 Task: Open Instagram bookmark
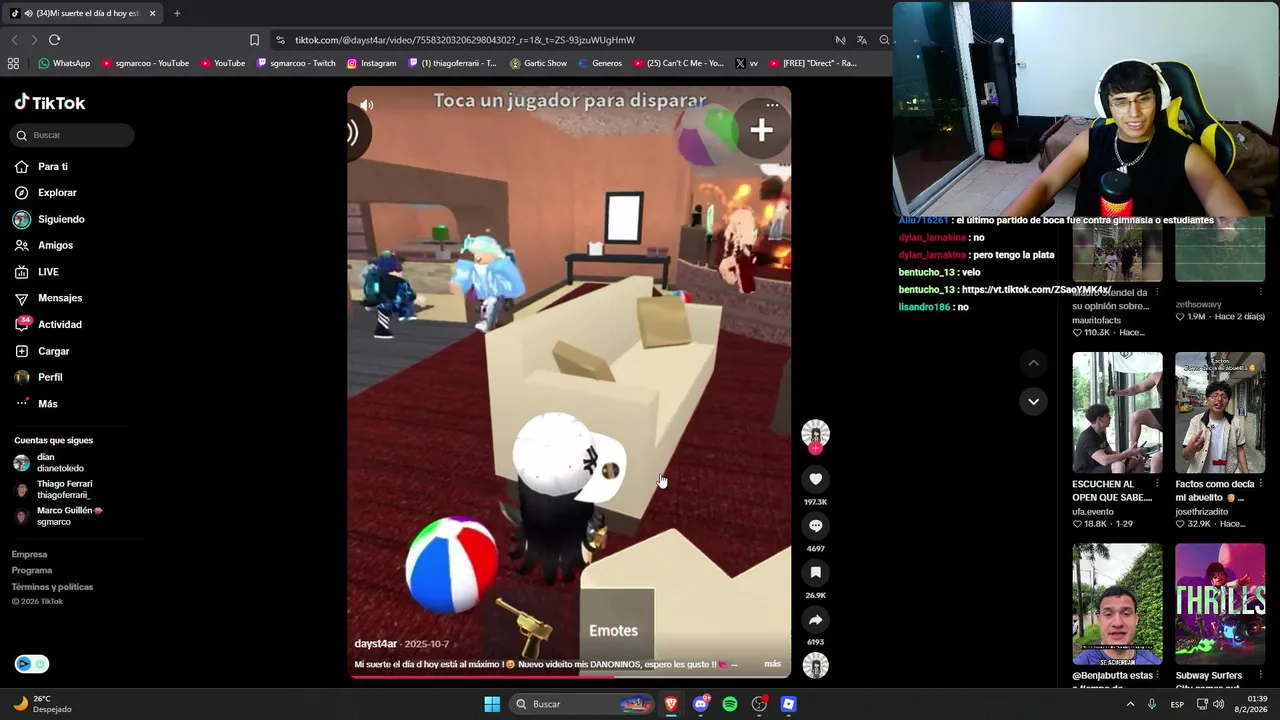(x=372, y=63)
